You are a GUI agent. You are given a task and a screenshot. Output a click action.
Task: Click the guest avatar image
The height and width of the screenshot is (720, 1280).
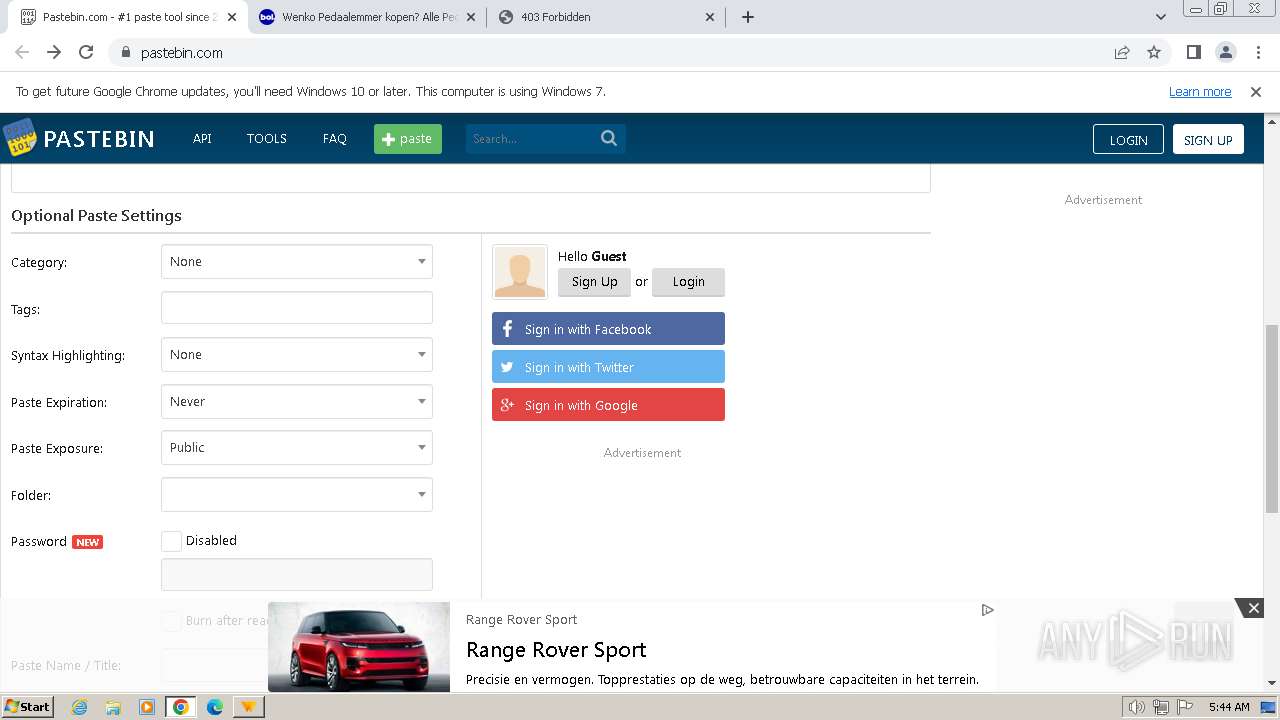(x=520, y=272)
